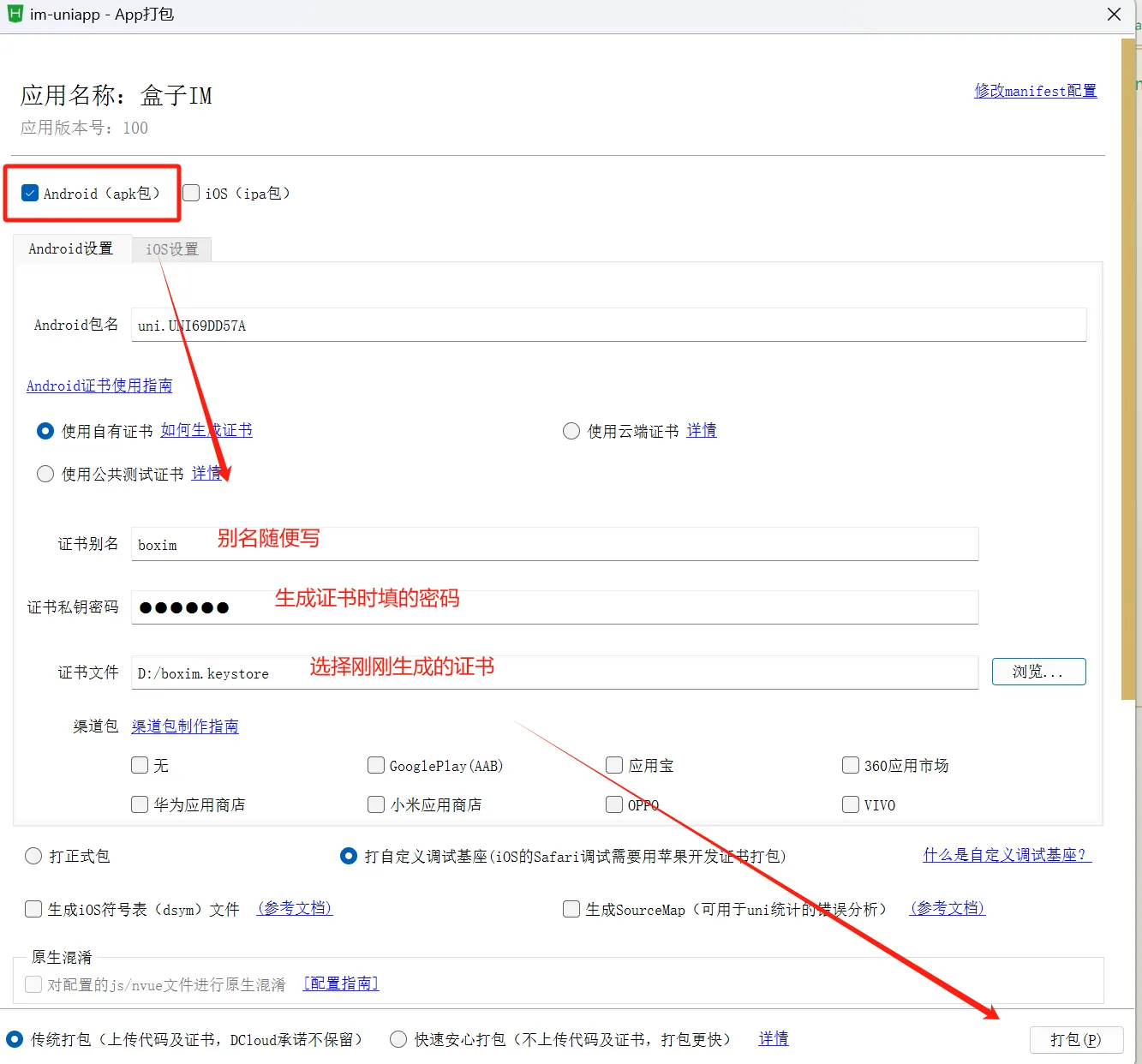
Task: Check the 华为应用商店 channel option
Action: [139, 804]
